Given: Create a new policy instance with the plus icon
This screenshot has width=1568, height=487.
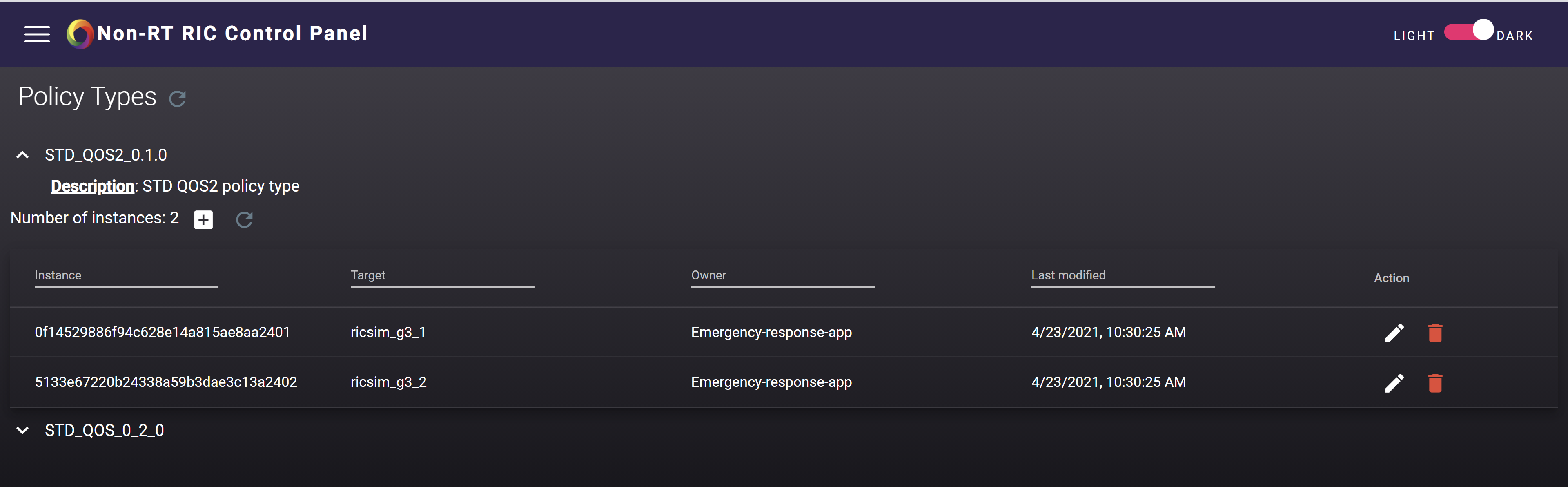Looking at the screenshot, I should 203,220.
